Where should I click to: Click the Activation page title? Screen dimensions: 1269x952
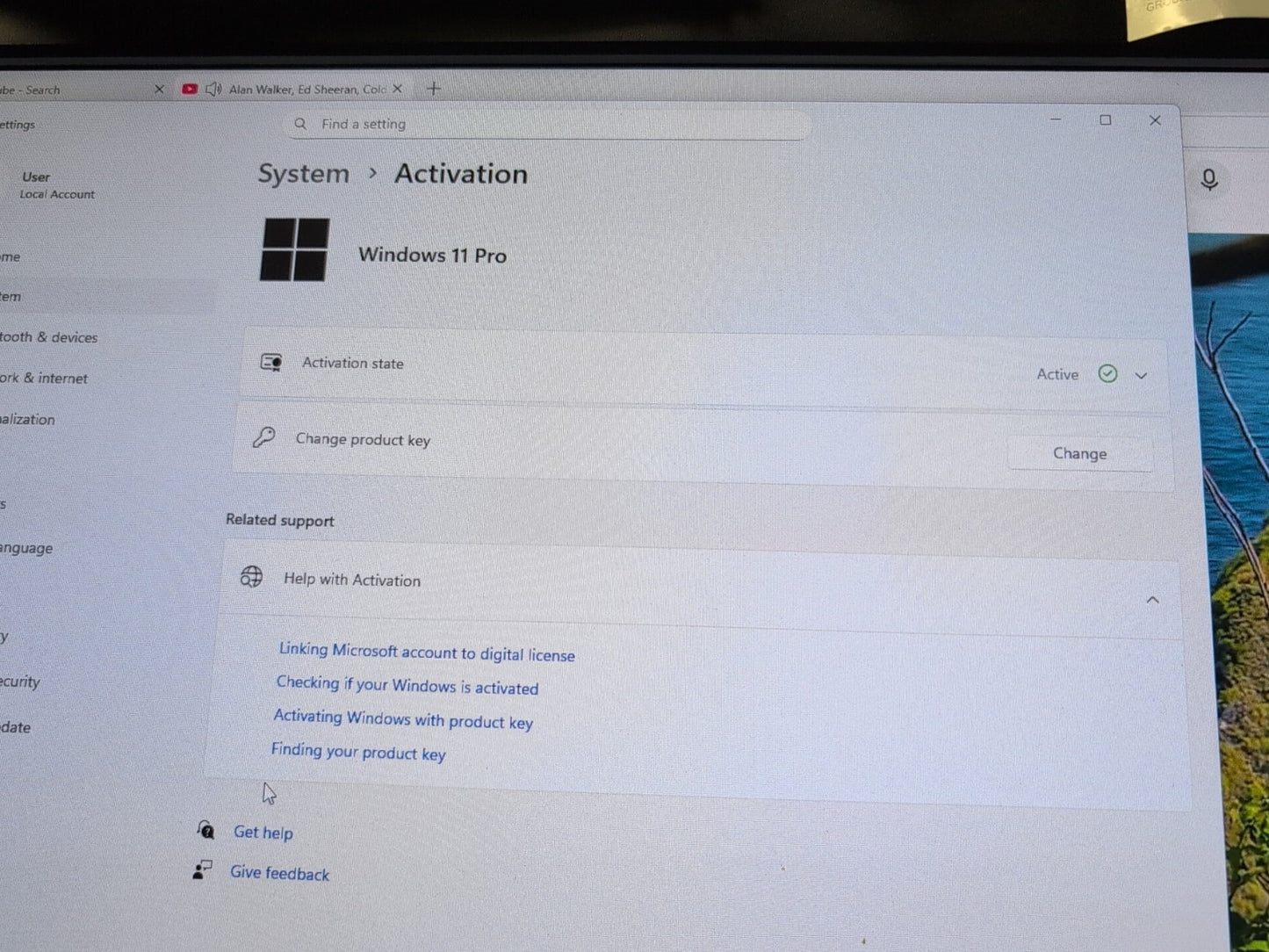(x=461, y=174)
